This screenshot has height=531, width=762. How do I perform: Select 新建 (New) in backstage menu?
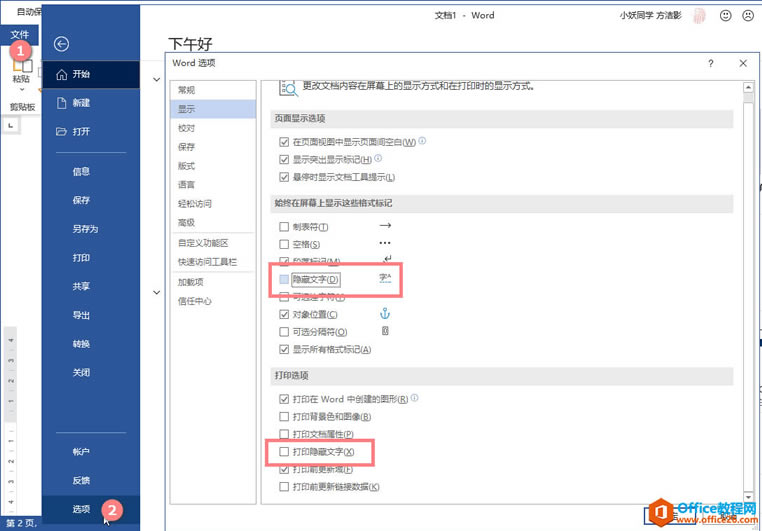coord(91,103)
